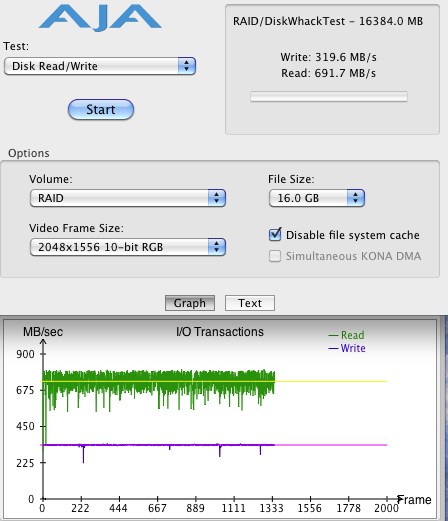Open the Volume dropdown showing RAID
Viewport: 448px width, 521px height.
click(x=128, y=198)
